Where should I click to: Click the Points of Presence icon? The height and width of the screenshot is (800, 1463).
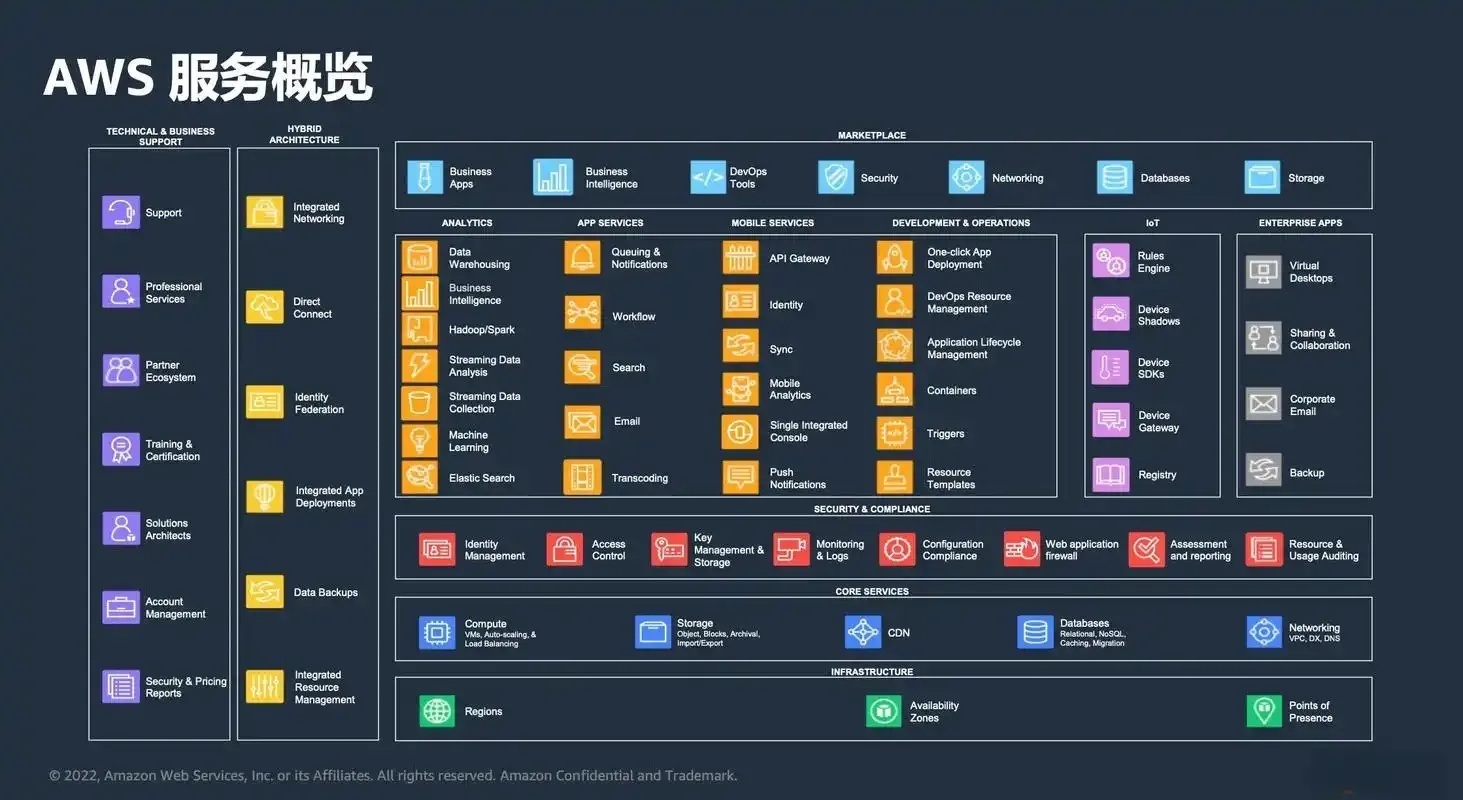(x=1264, y=711)
